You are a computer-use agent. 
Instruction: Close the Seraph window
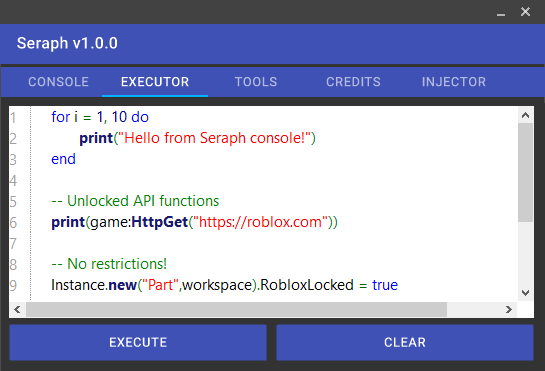pos(525,12)
